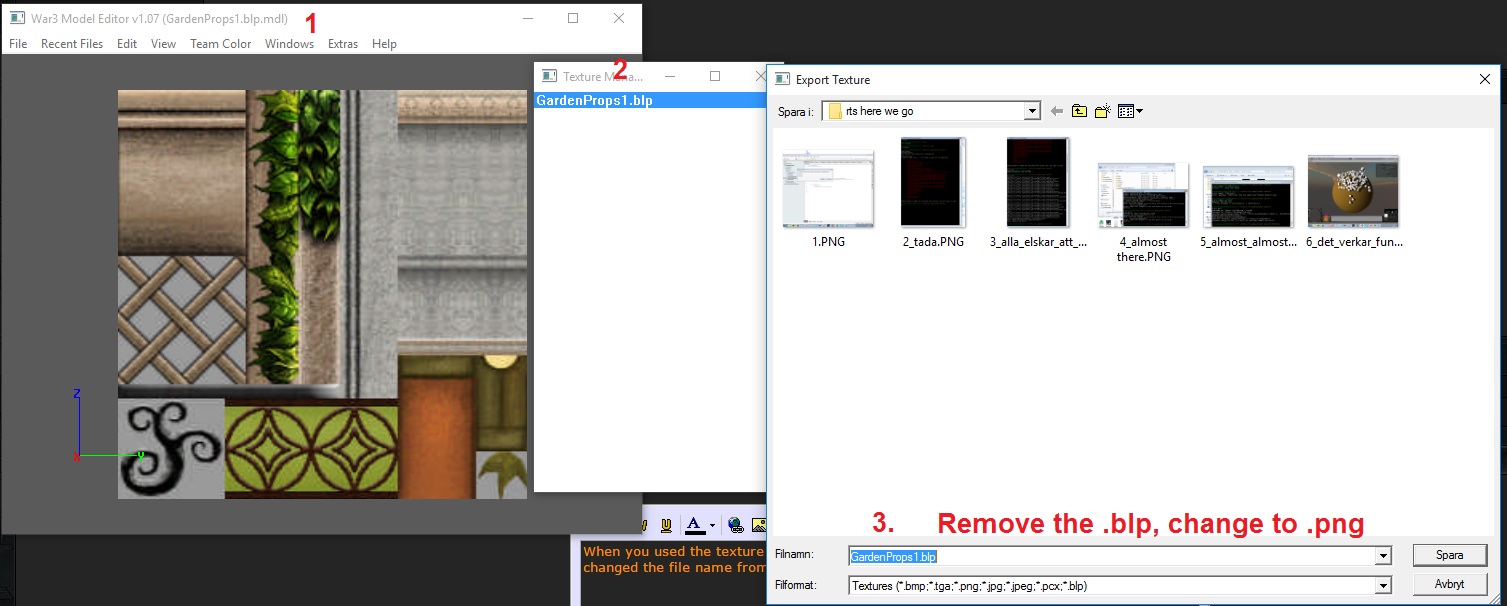Expand the Filformat dropdown arrow
This screenshot has height=606, width=1507.
1384,586
